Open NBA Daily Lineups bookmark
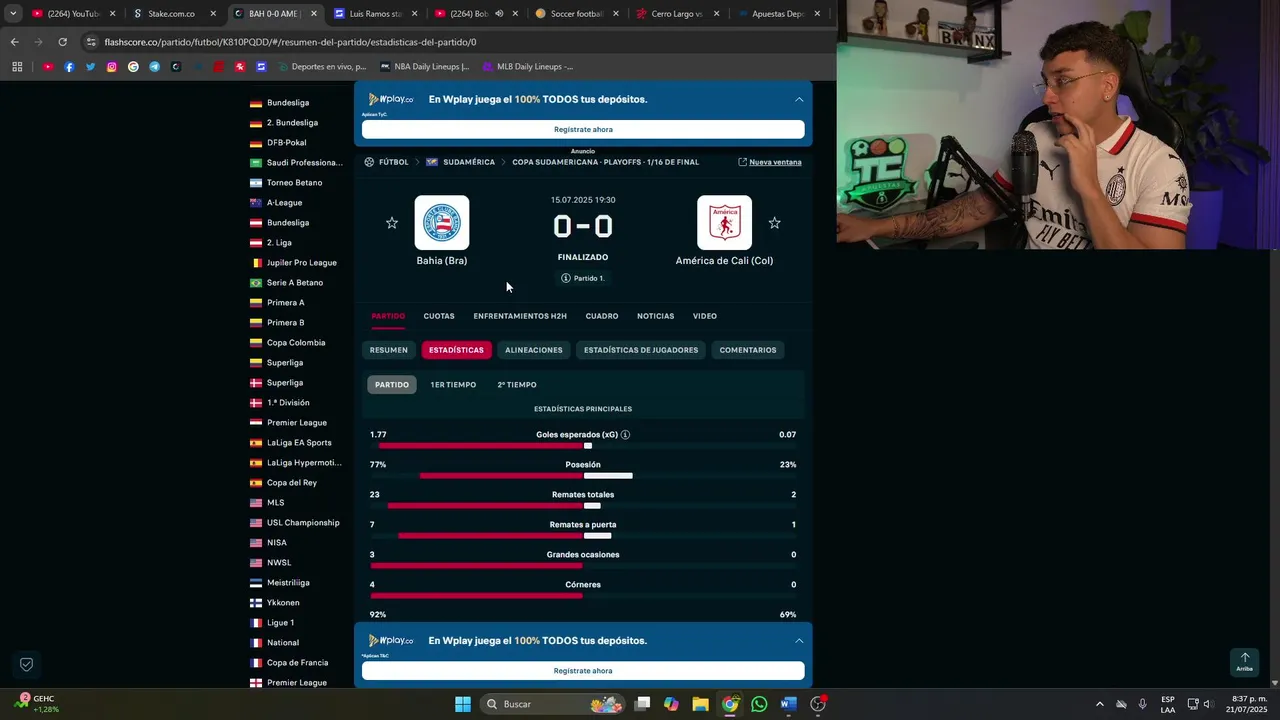1280x720 pixels. (x=425, y=67)
